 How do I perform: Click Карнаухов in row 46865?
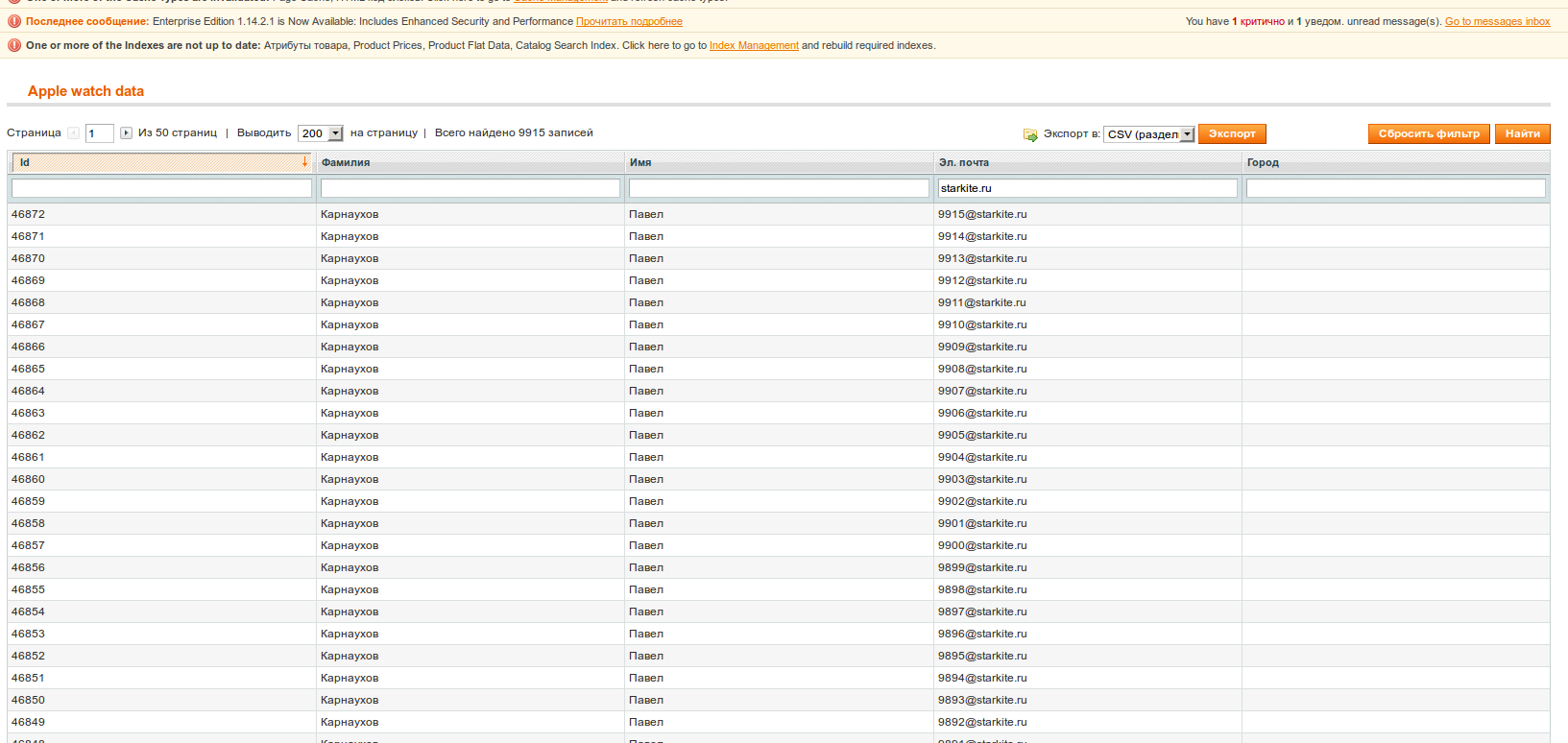[x=350, y=369]
